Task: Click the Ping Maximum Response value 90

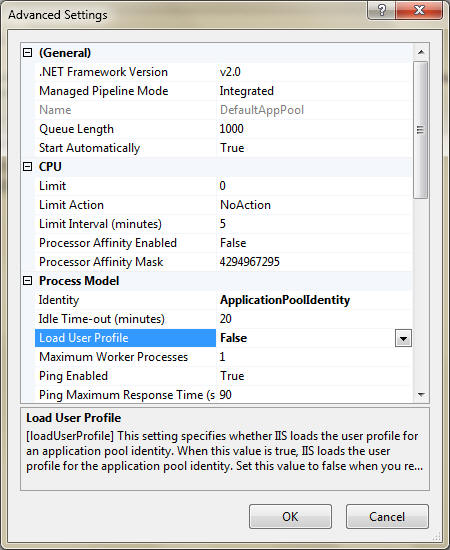Action: point(226,395)
